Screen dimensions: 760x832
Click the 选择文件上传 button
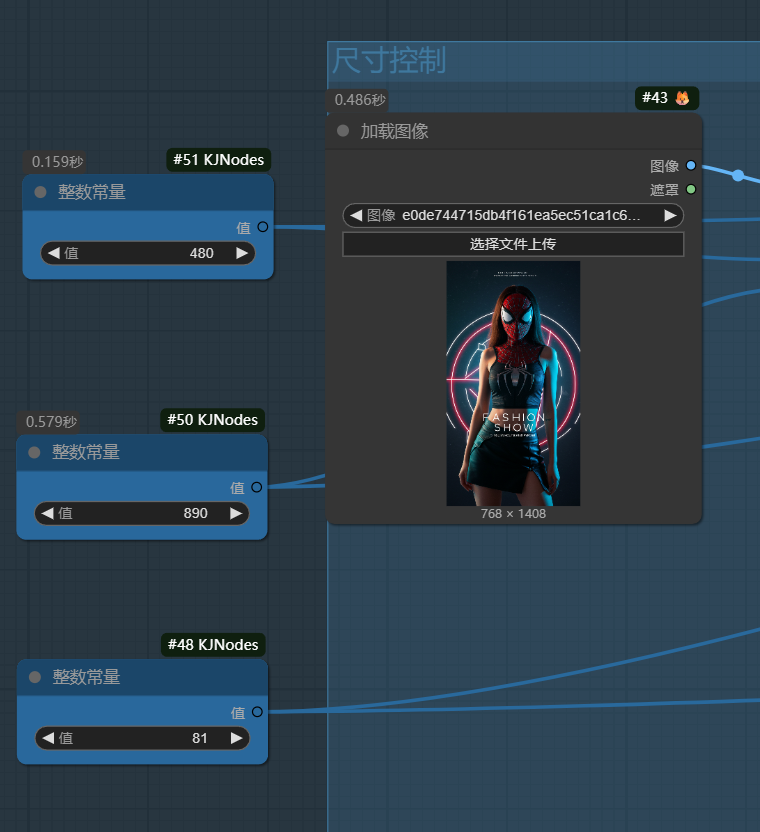(x=513, y=244)
